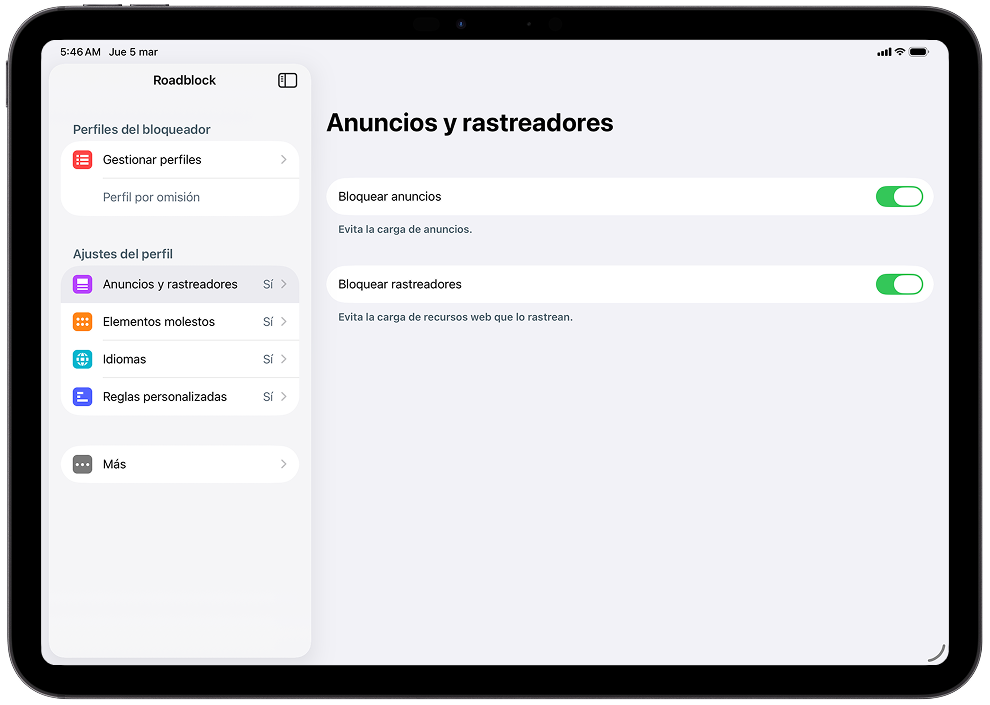
Task: Tap the Roadblock sidebar title
Action: click(x=184, y=80)
